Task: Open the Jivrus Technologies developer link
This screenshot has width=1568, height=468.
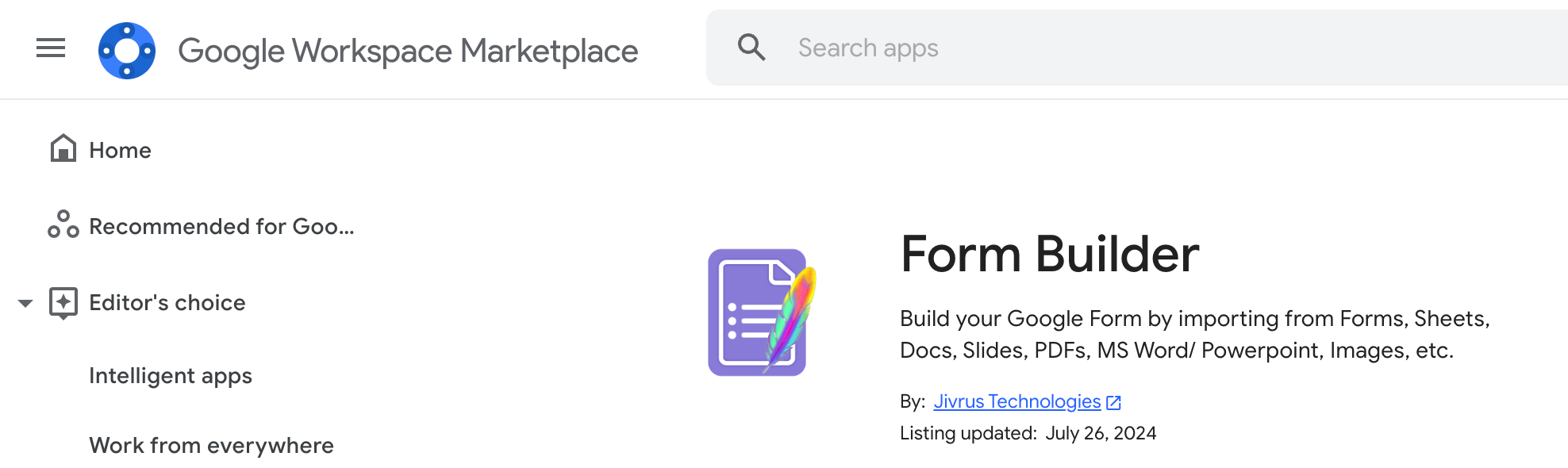Action: tap(1017, 401)
